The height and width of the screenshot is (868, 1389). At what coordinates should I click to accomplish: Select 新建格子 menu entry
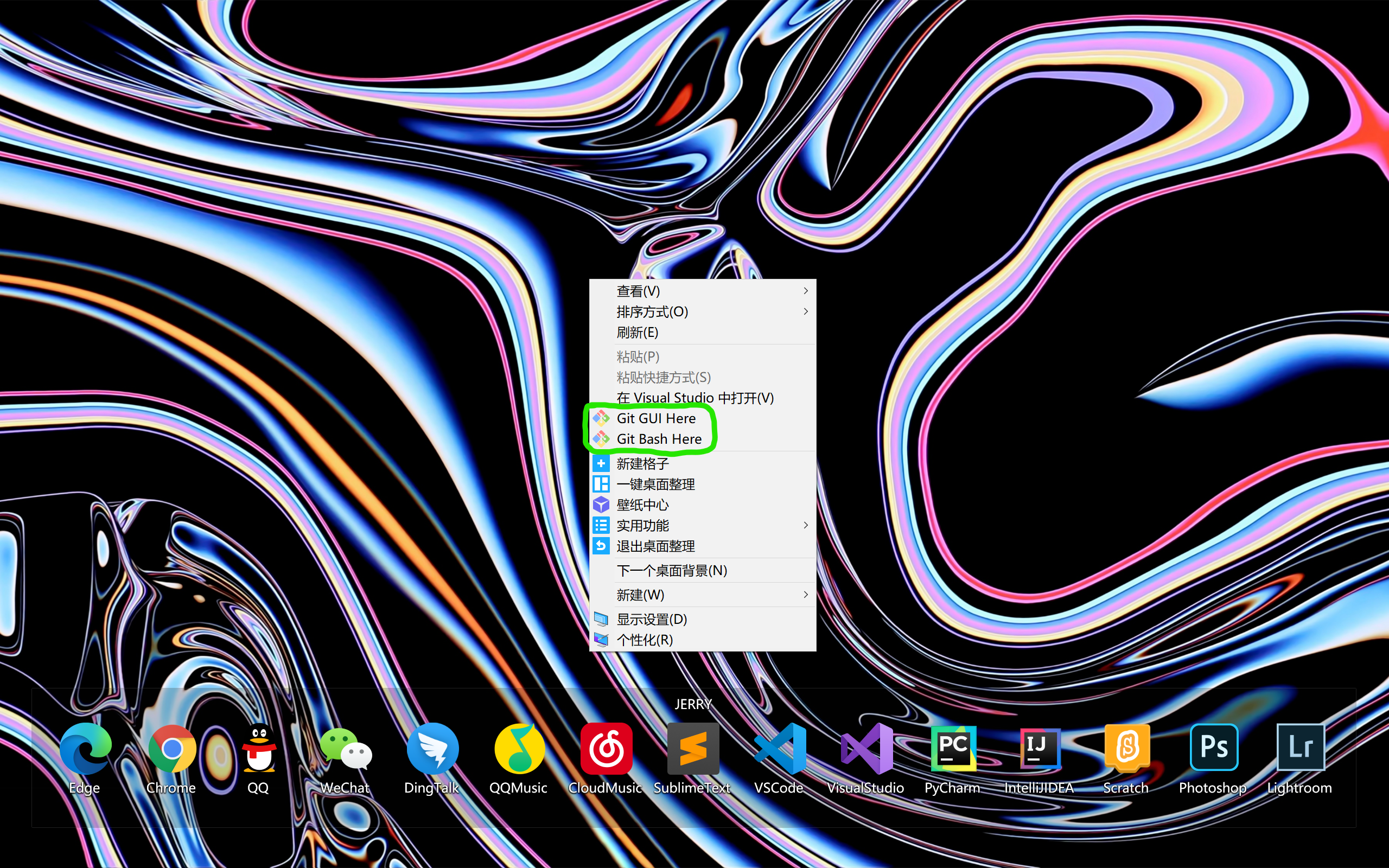coord(703,463)
